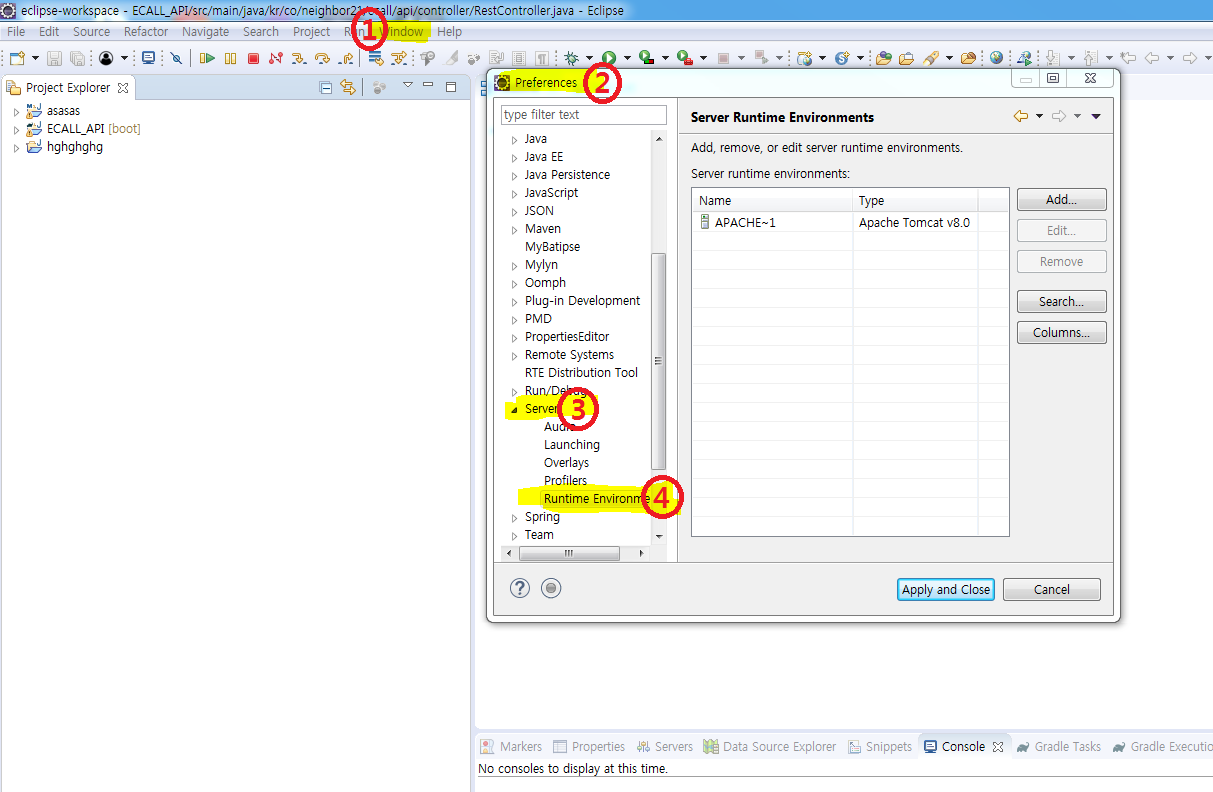Click the red Terminate icon
The width and height of the screenshot is (1213, 792).
tap(253, 58)
